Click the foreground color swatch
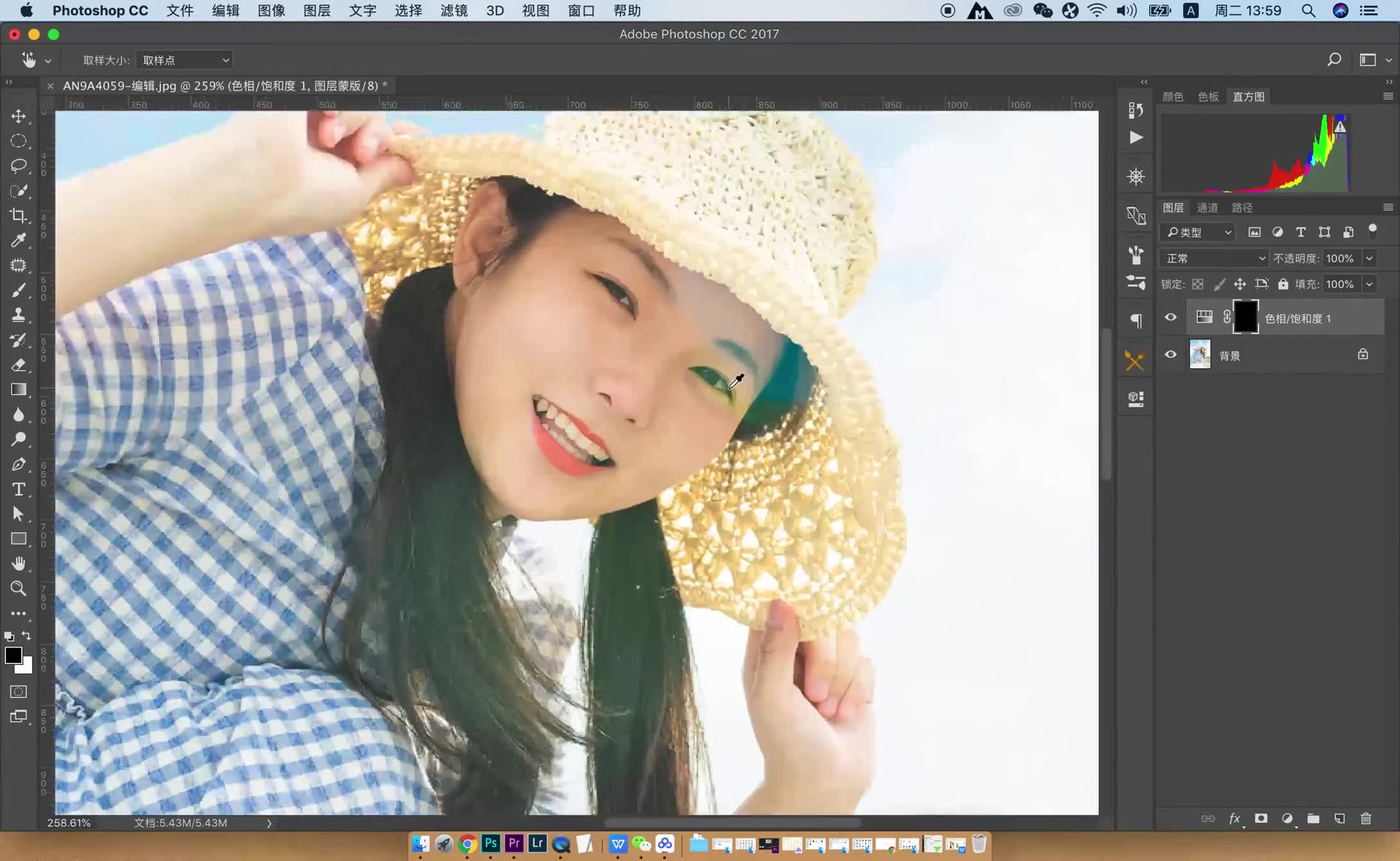Screen dimensions: 1400x861 [14, 655]
